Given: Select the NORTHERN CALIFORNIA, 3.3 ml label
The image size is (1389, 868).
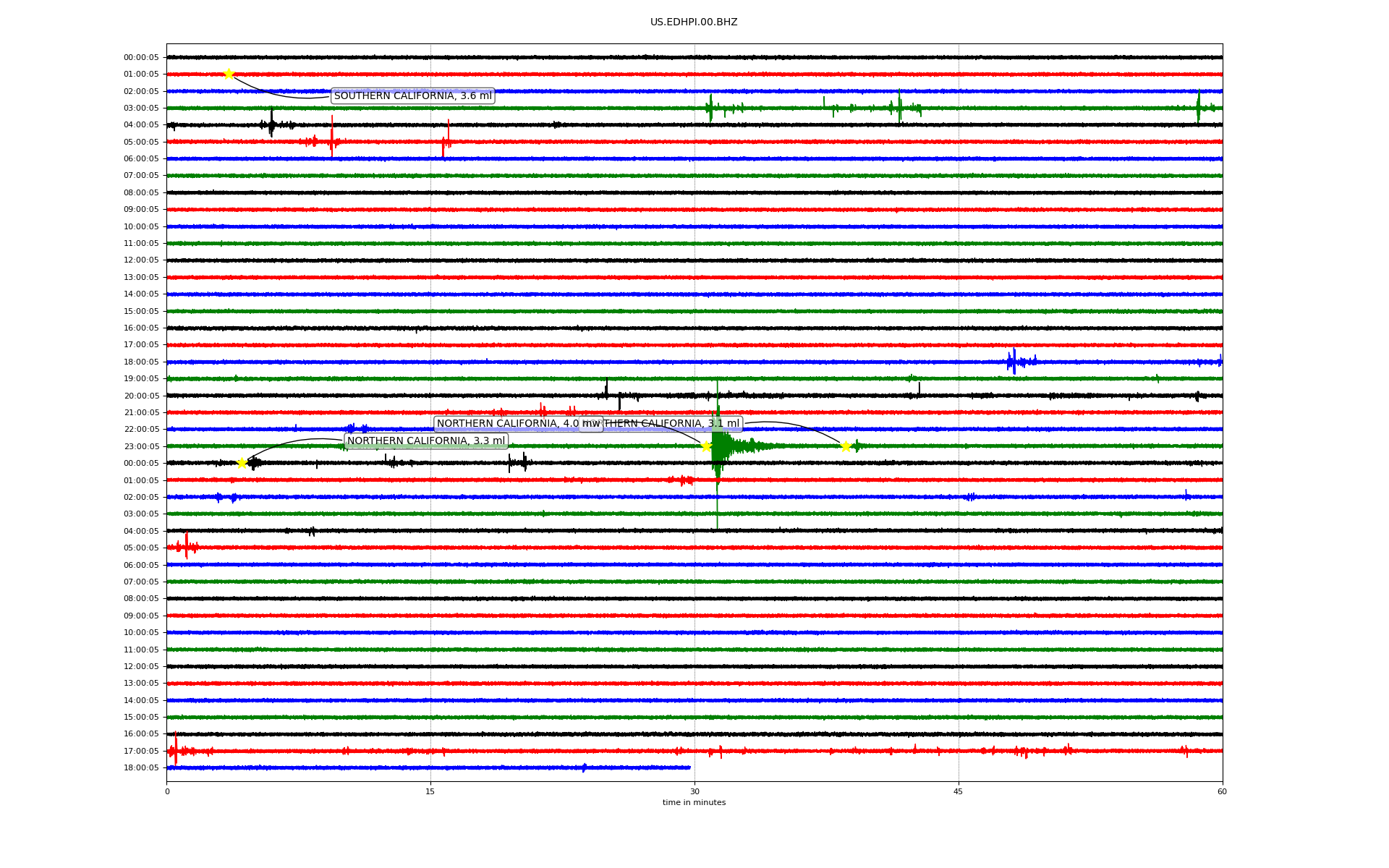Looking at the screenshot, I should tap(425, 441).
